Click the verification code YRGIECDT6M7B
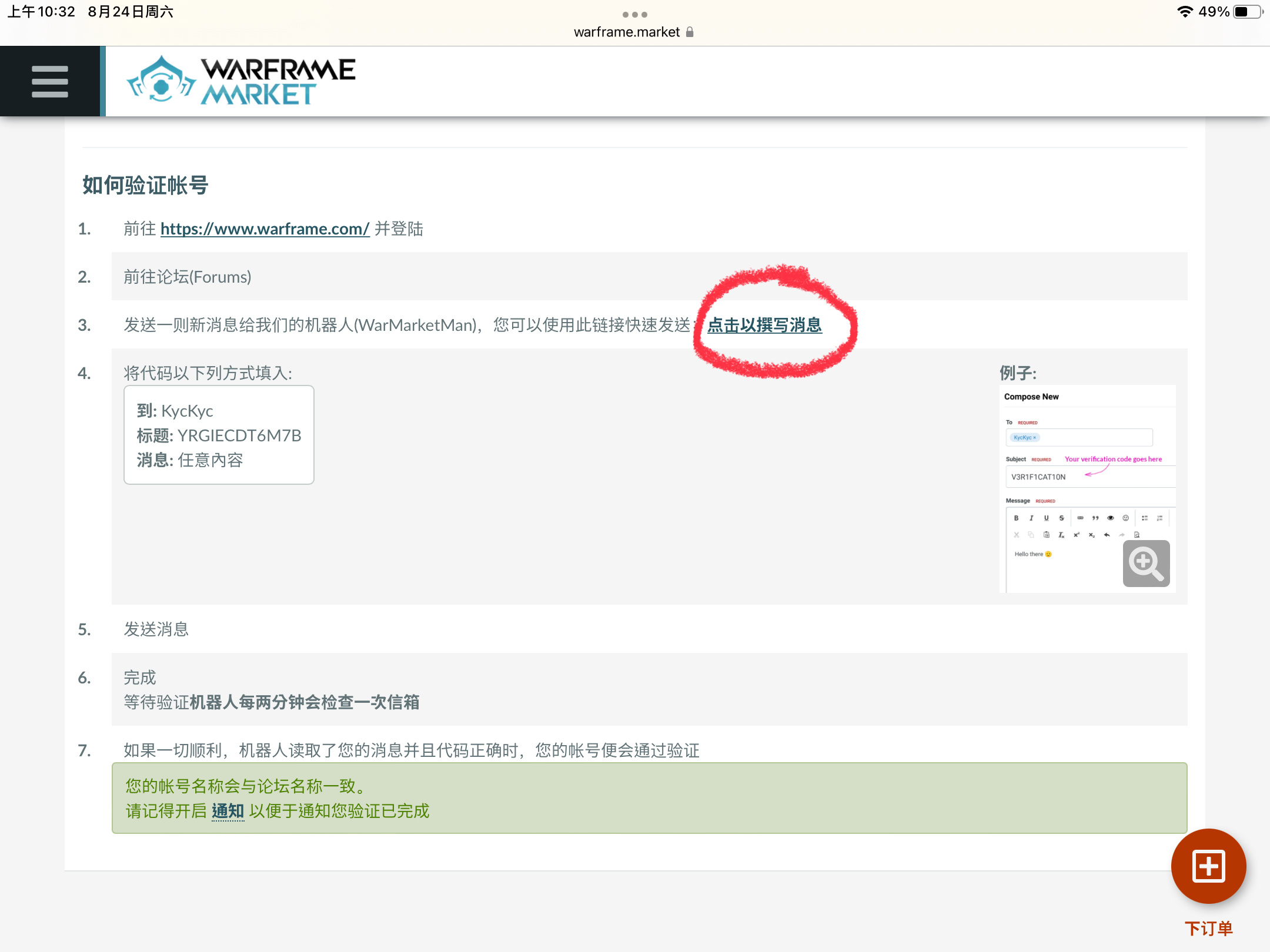The height and width of the screenshot is (952, 1270). 239,435
